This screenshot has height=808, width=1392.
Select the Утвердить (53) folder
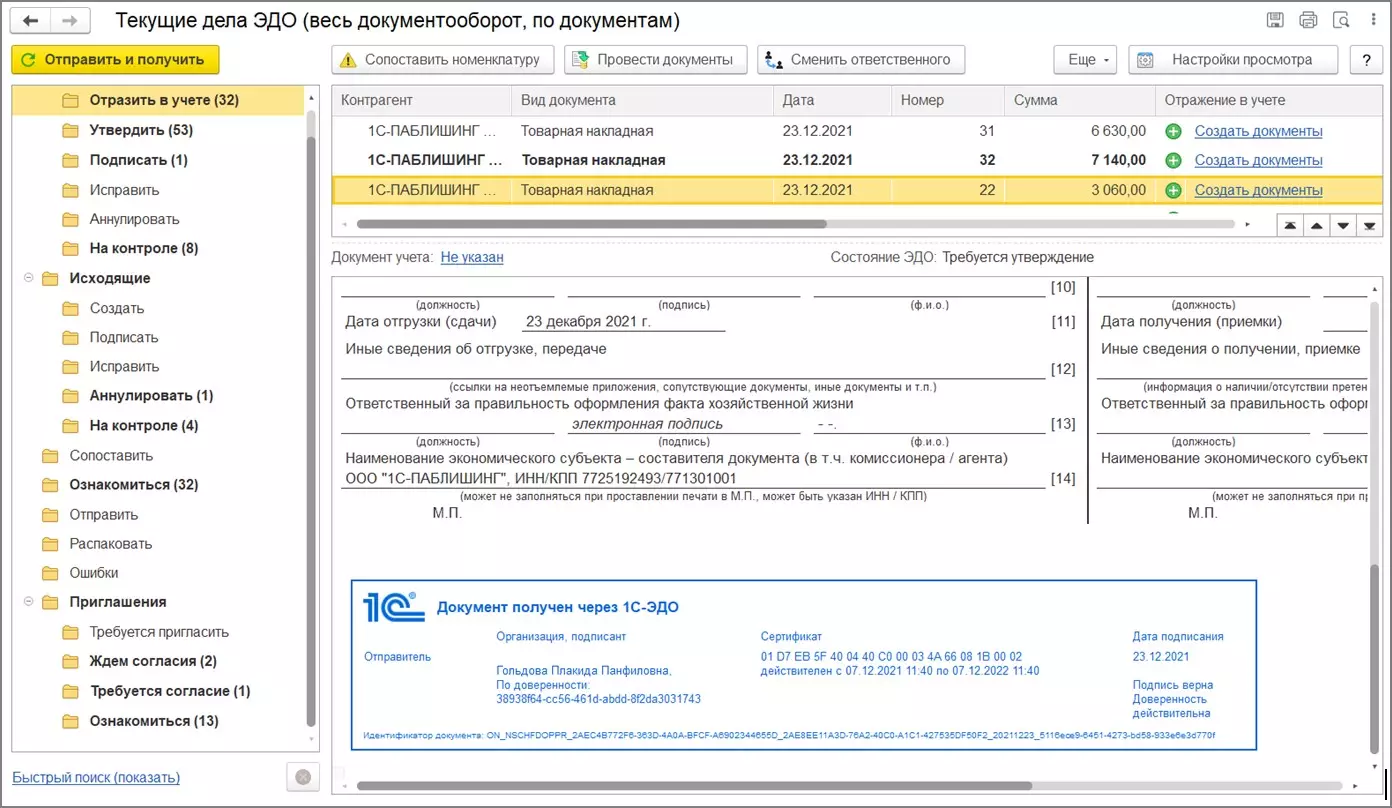pos(140,130)
